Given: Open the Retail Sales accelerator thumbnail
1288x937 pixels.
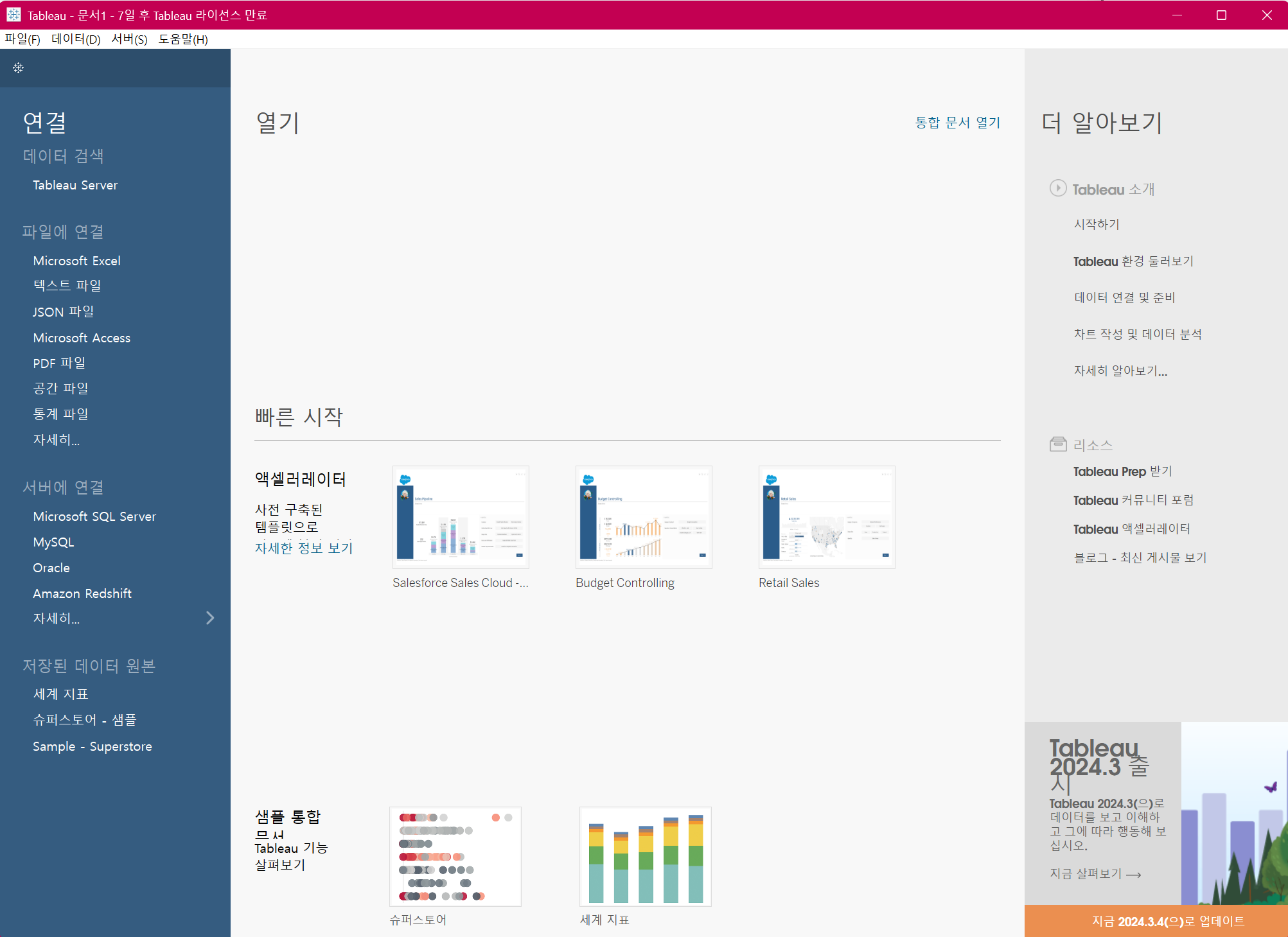Looking at the screenshot, I should (x=827, y=517).
